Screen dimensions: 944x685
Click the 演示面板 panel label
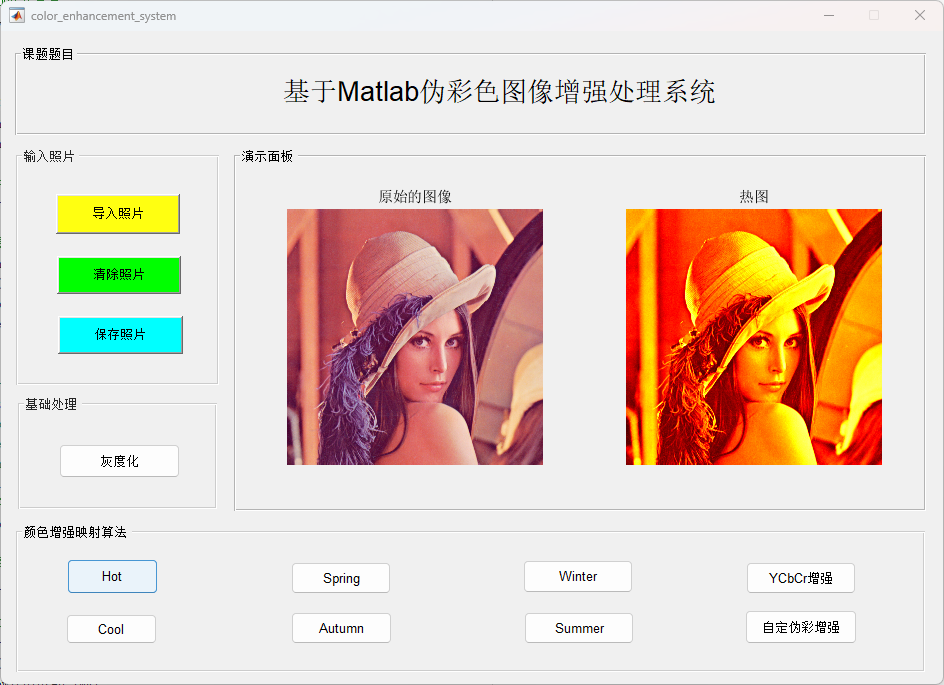pyautogui.click(x=267, y=157)
